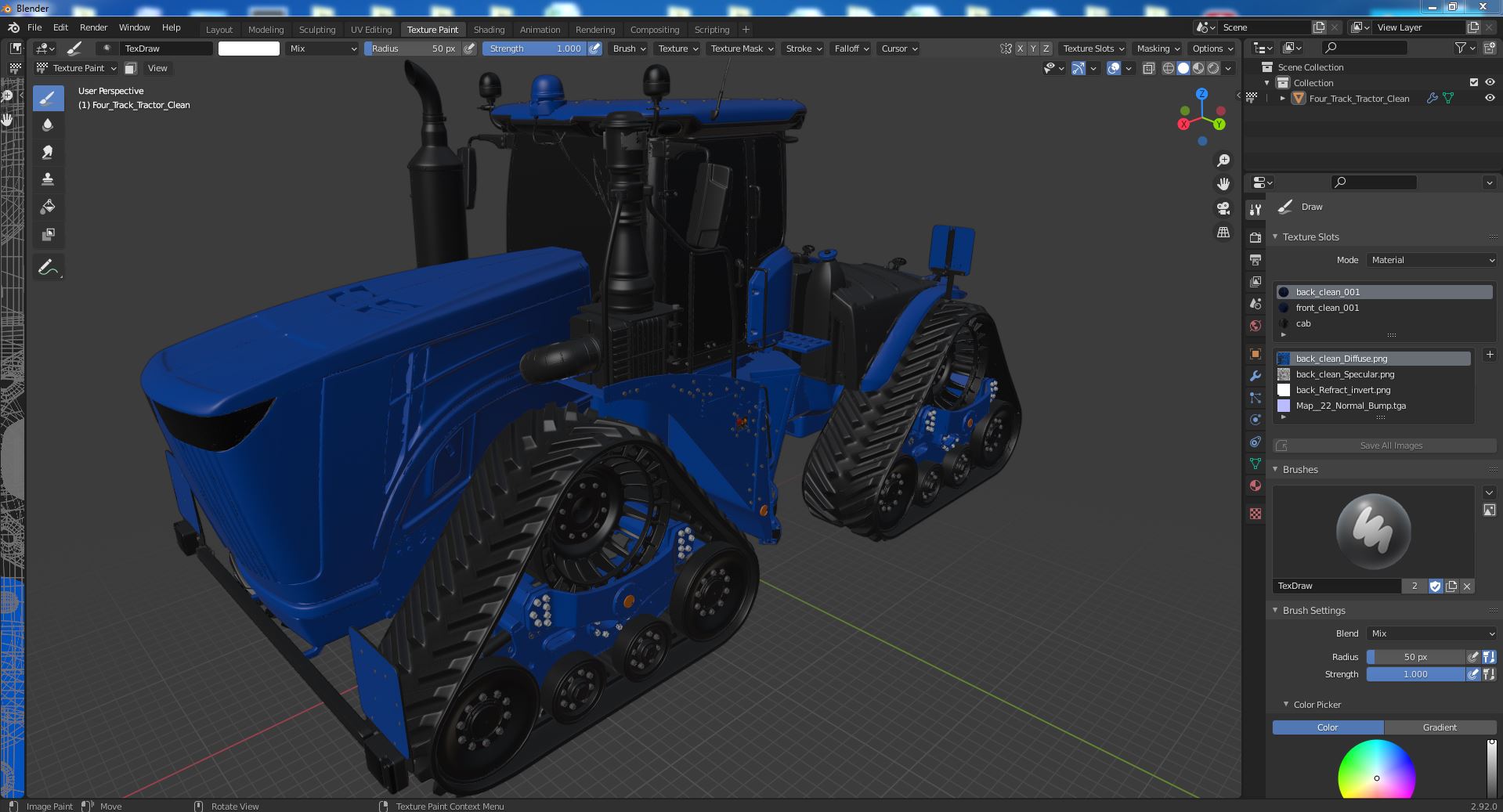Viewport: 1503px width, 812px height.
Task: Open the Output properties tab
Action: (x=1256, y=259)
